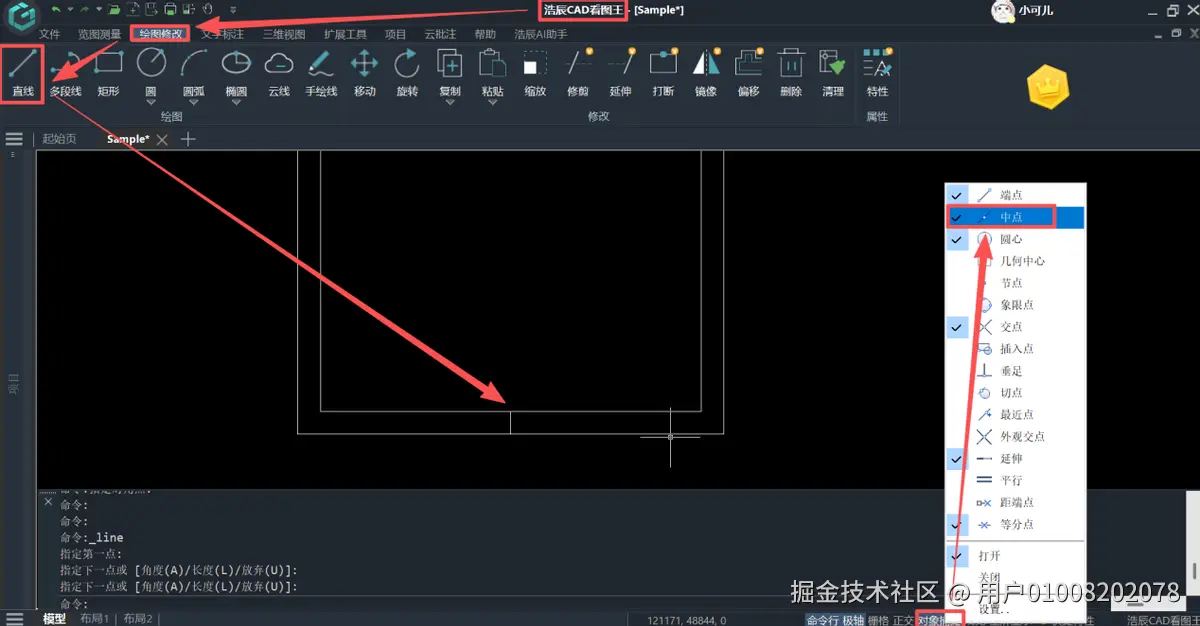Select the 多段线 (Polyline) tool

point(66,73)
